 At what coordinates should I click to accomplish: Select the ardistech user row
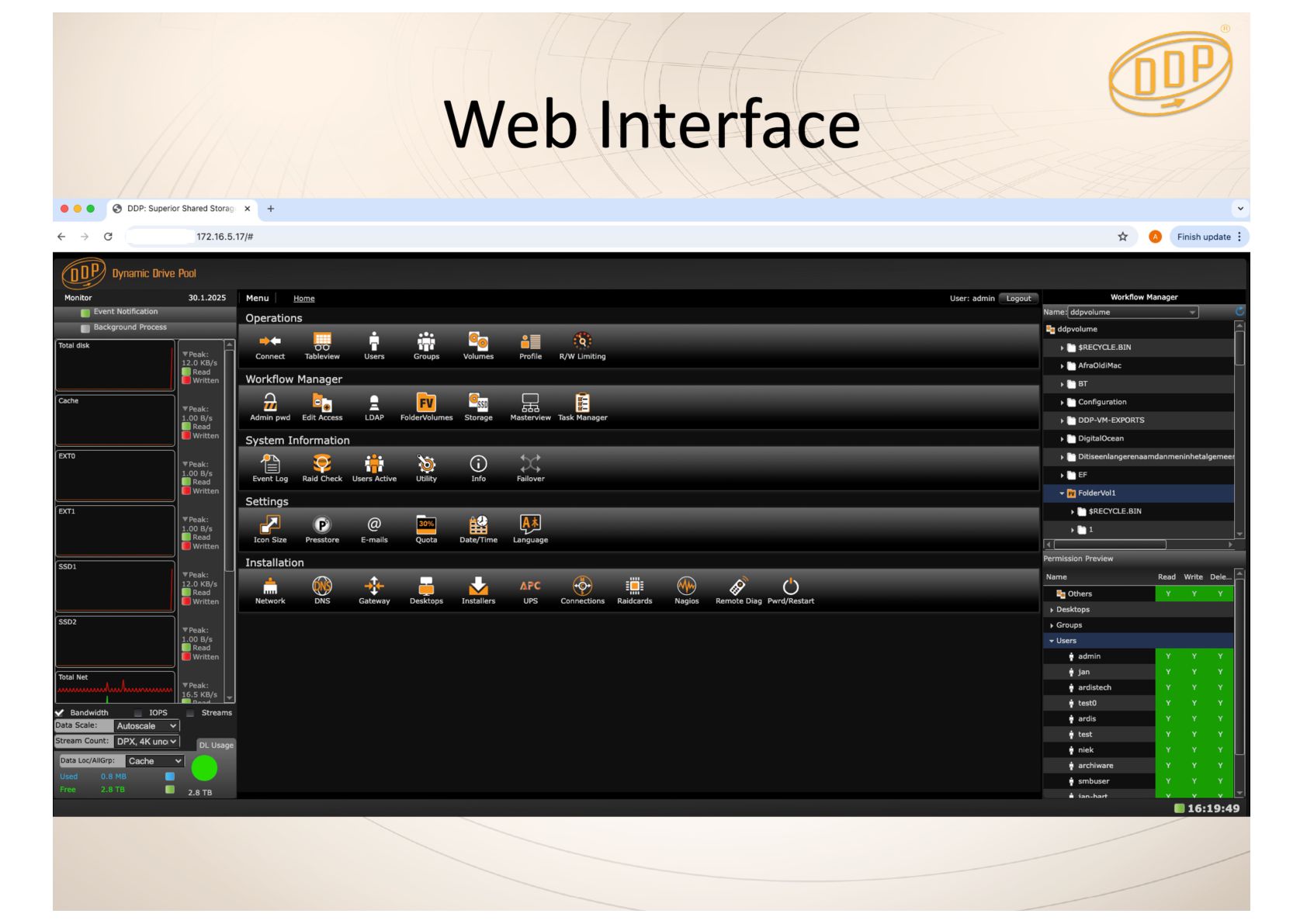click(x=1140, y=687)
